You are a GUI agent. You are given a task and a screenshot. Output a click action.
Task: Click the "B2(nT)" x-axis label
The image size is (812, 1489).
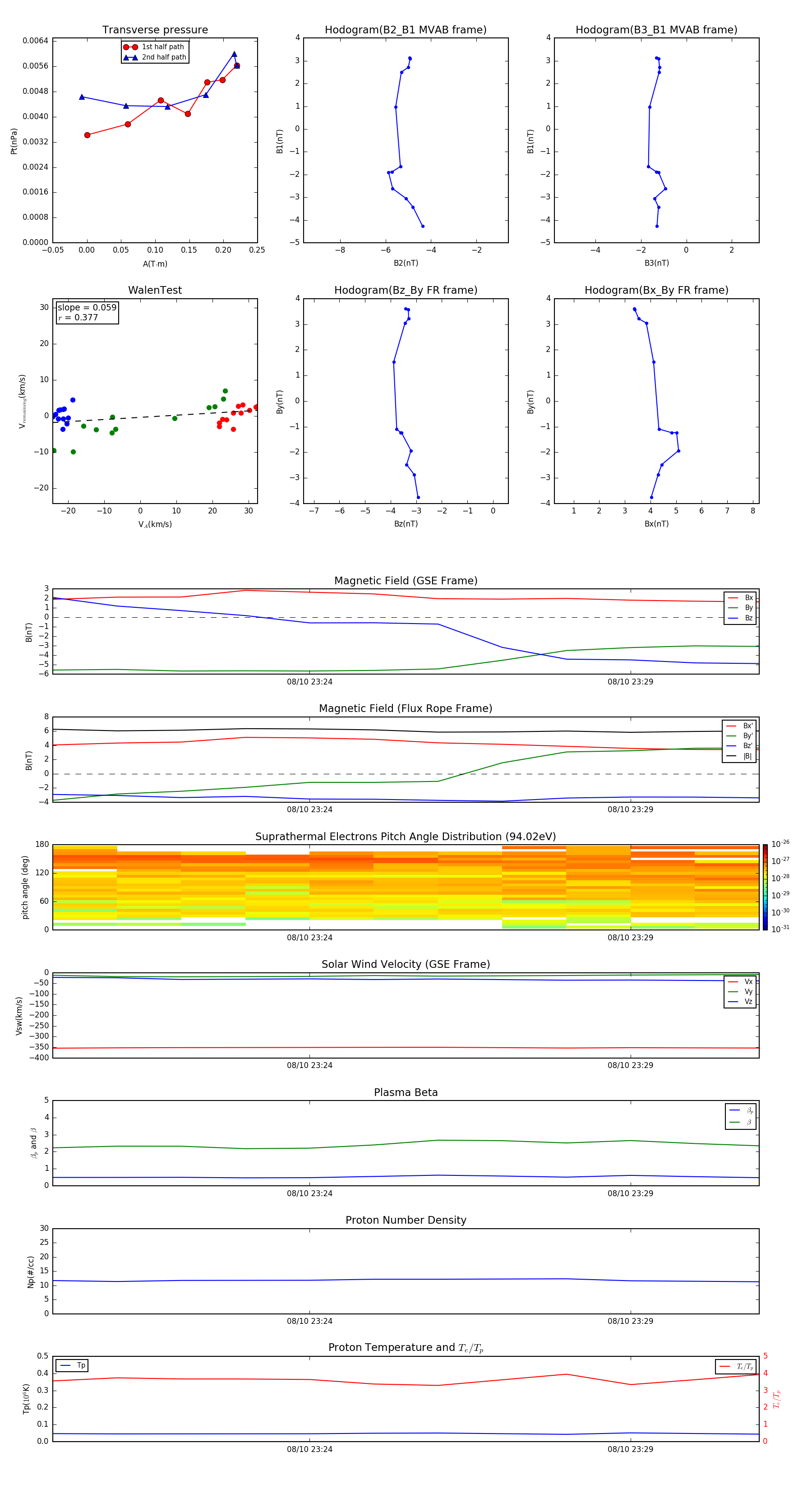(406, 263)
